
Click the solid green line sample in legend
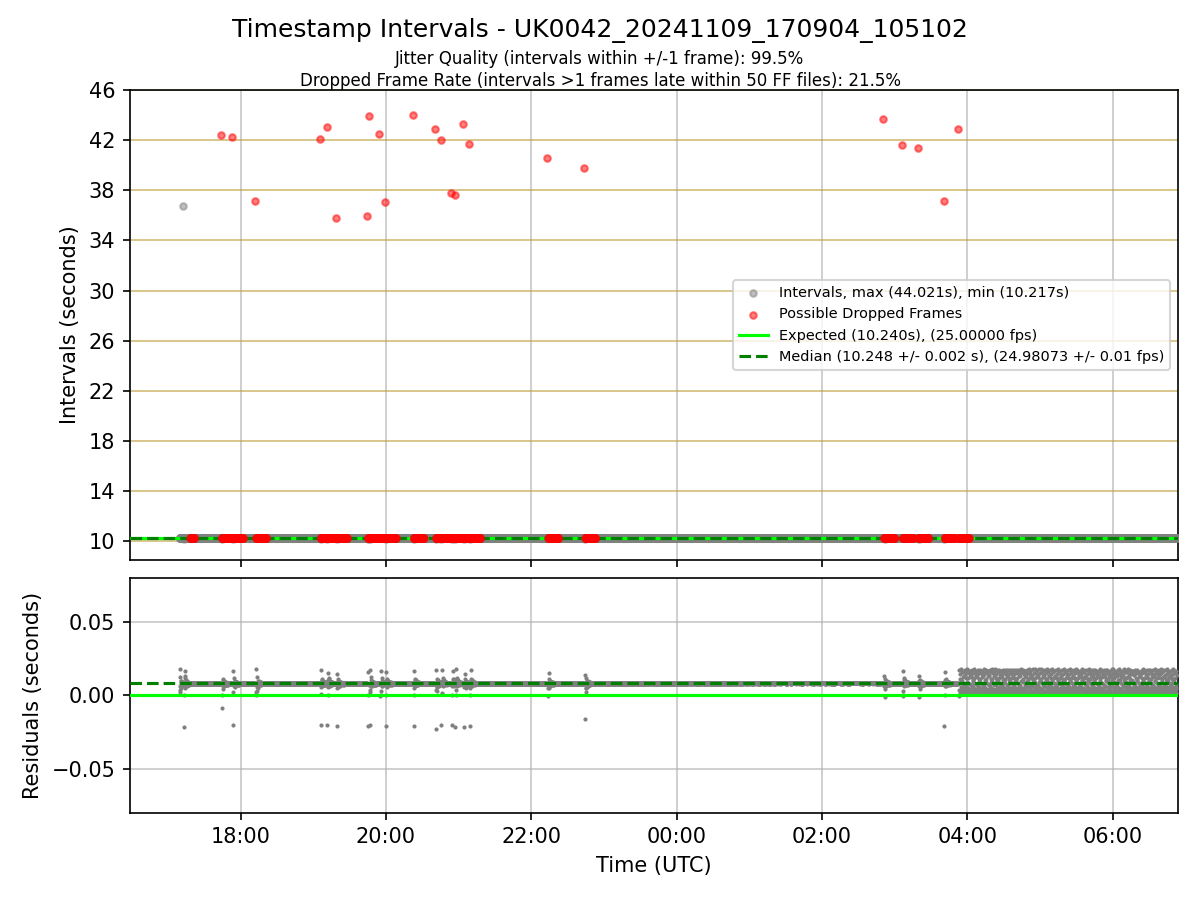click(x=754, y=335)
